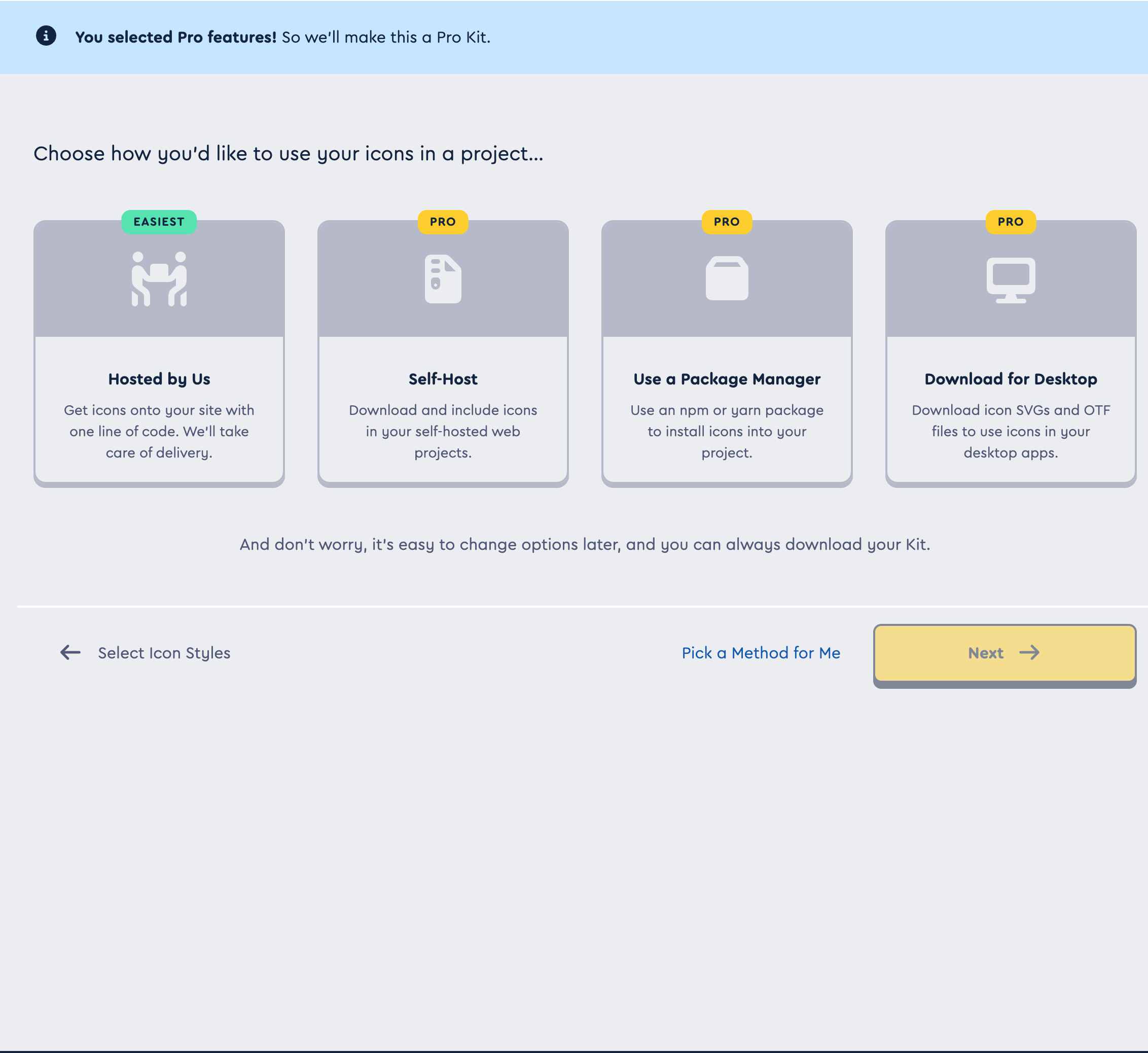Click the desktop monitor icon
The height and width of the screenshot is (1053, 1148).
[1011, 280]
